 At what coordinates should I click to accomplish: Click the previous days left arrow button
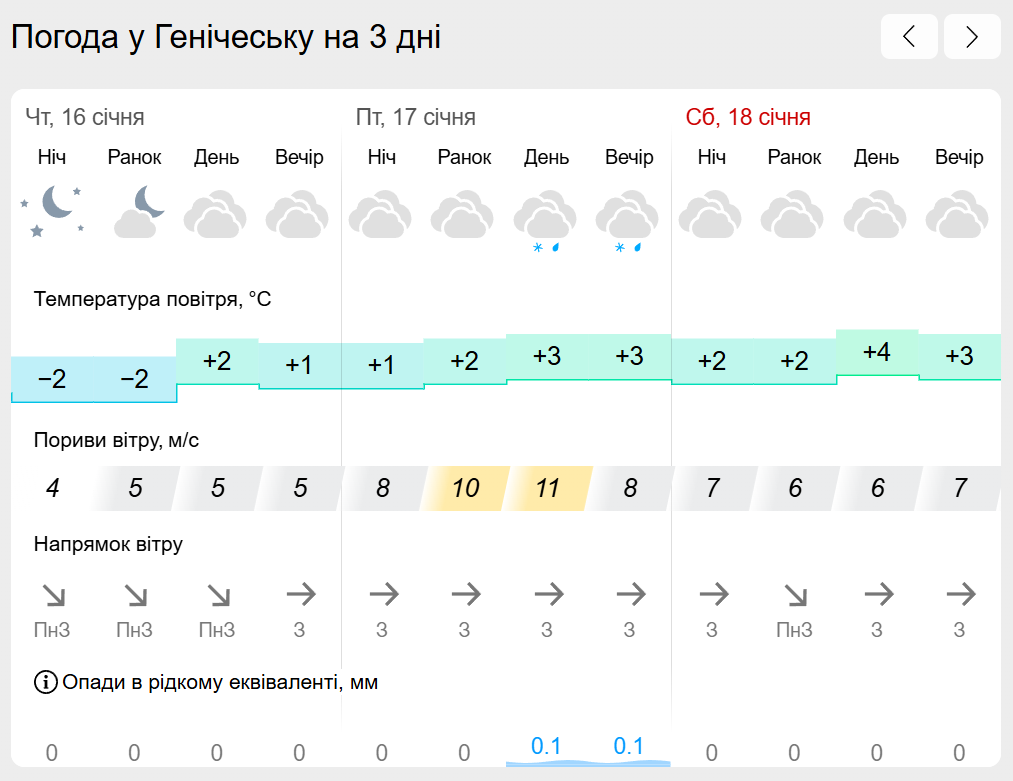(909, 36)
